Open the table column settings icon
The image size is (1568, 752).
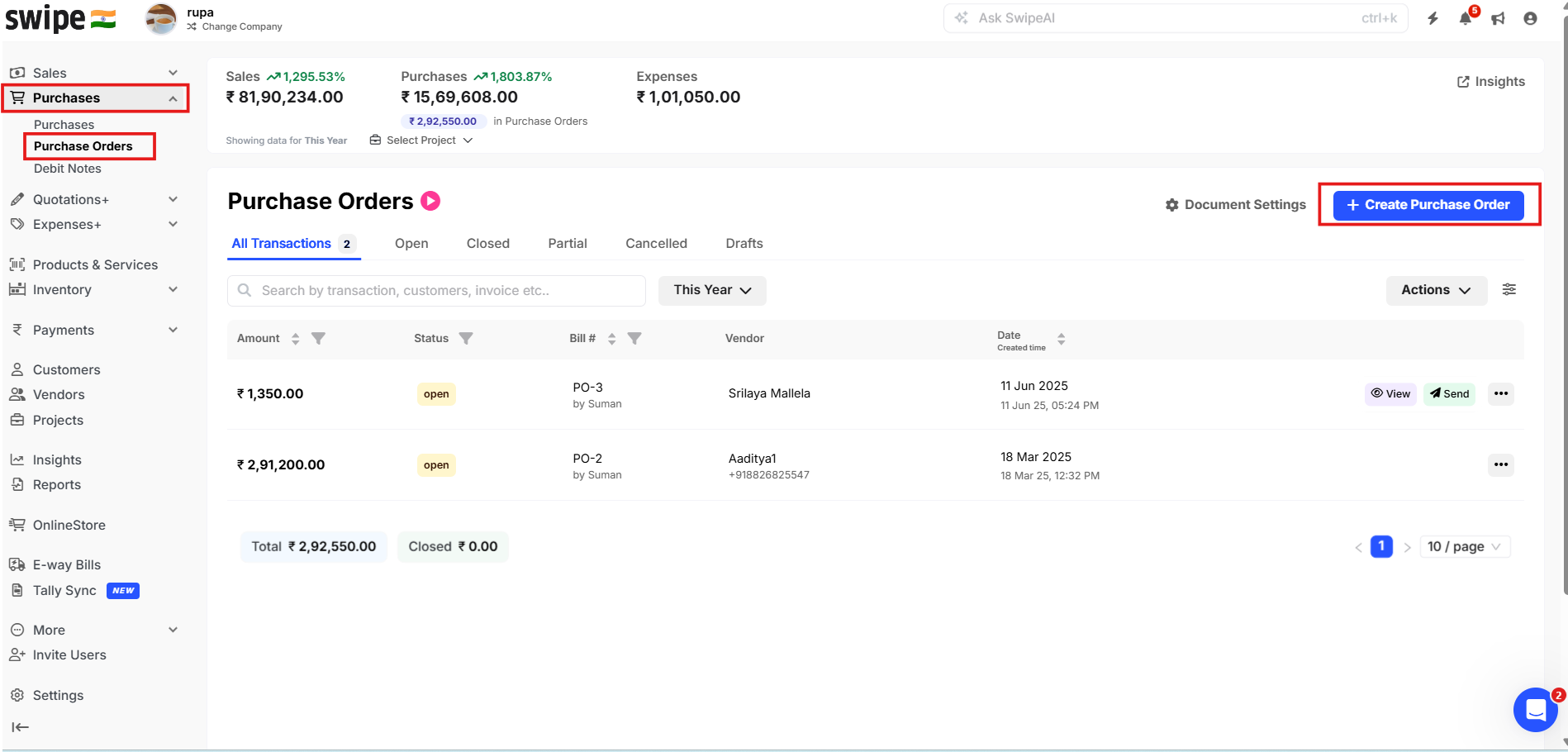[1509, 289]
